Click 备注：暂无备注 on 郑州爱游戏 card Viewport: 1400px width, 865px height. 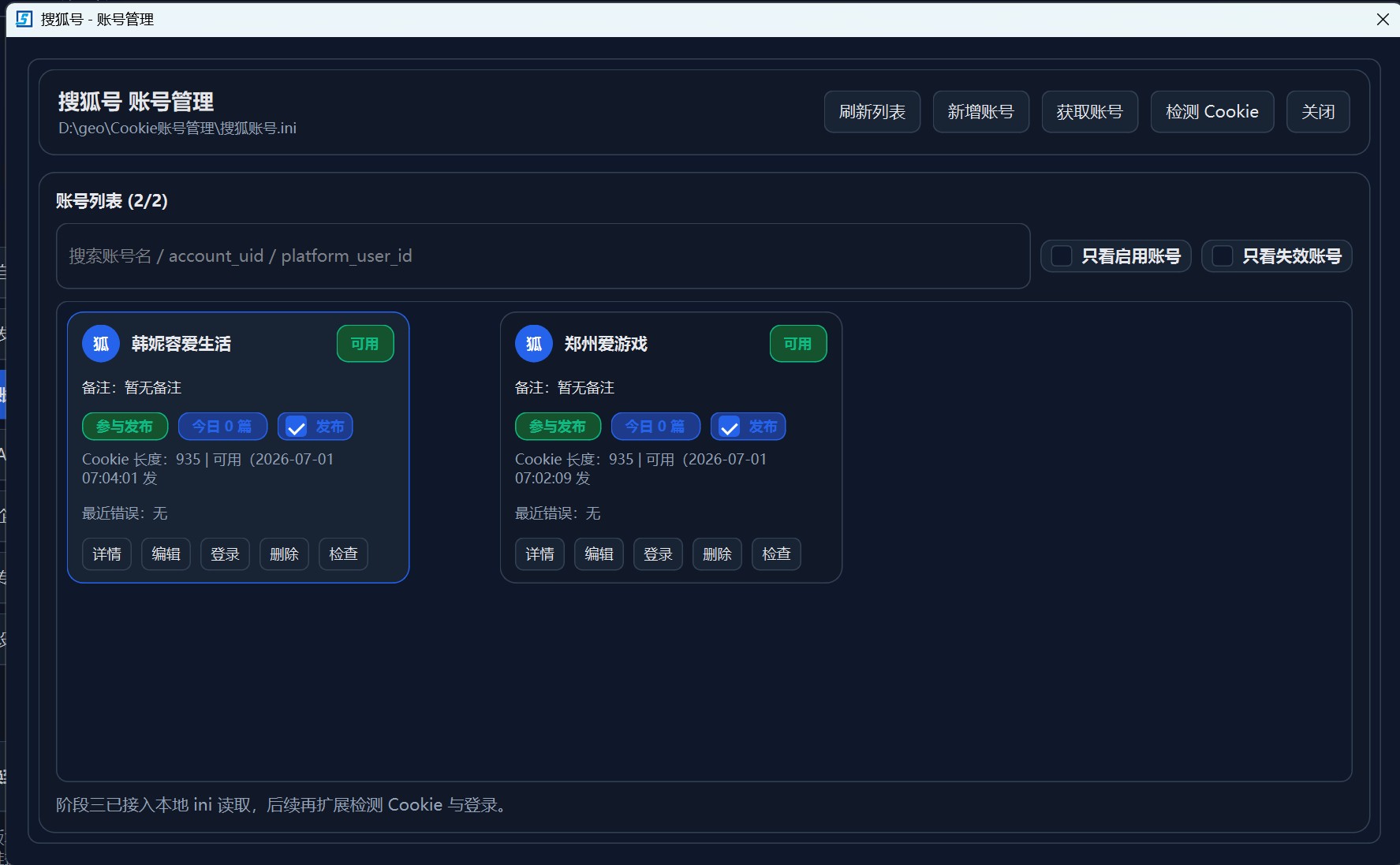[x=565, y=388]
